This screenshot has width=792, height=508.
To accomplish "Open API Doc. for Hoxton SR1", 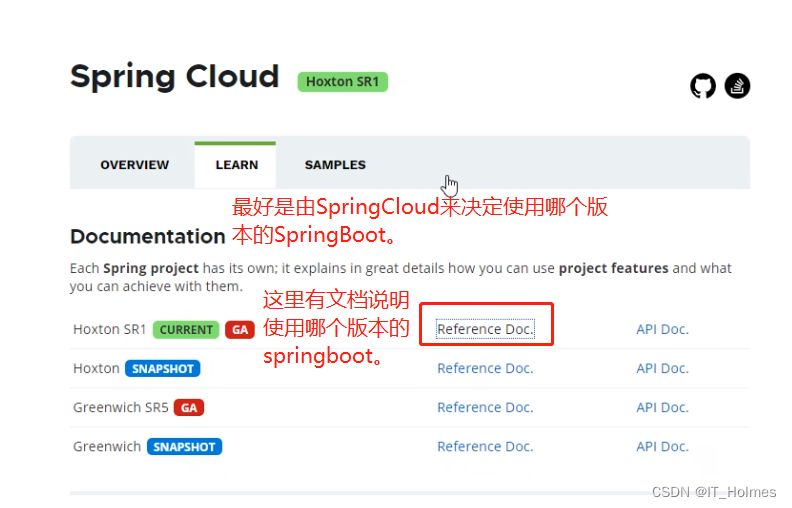I will pos(662,329).
